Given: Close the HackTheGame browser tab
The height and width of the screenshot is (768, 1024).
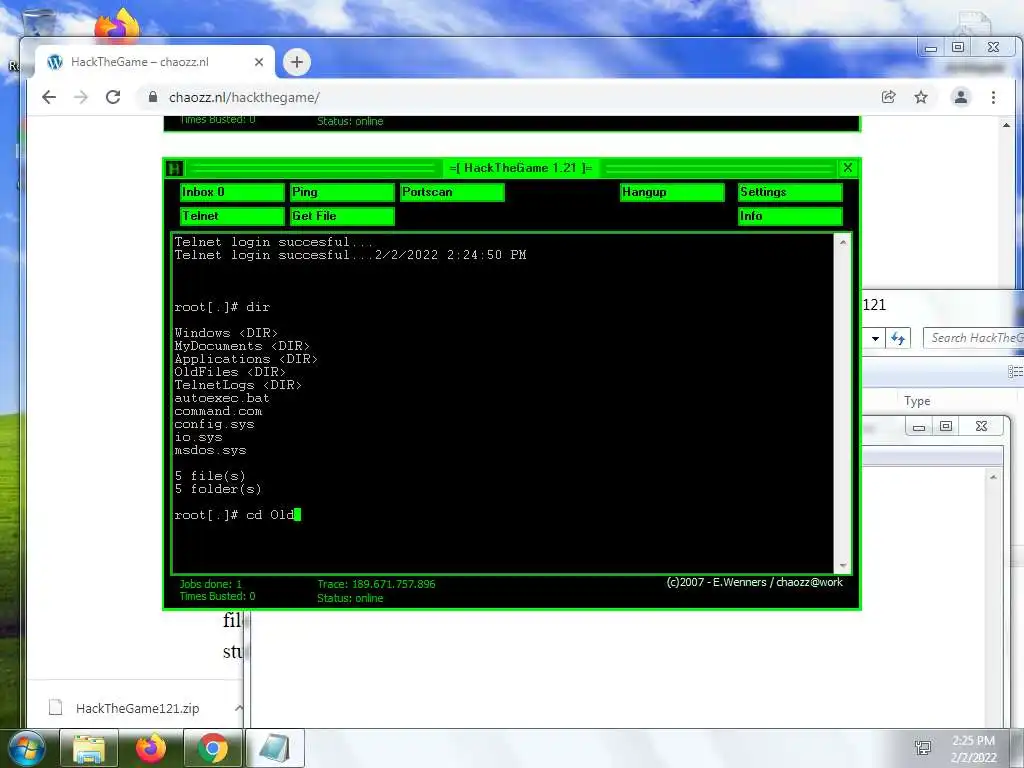Looking at the screenshot, I should pos(259,62).
